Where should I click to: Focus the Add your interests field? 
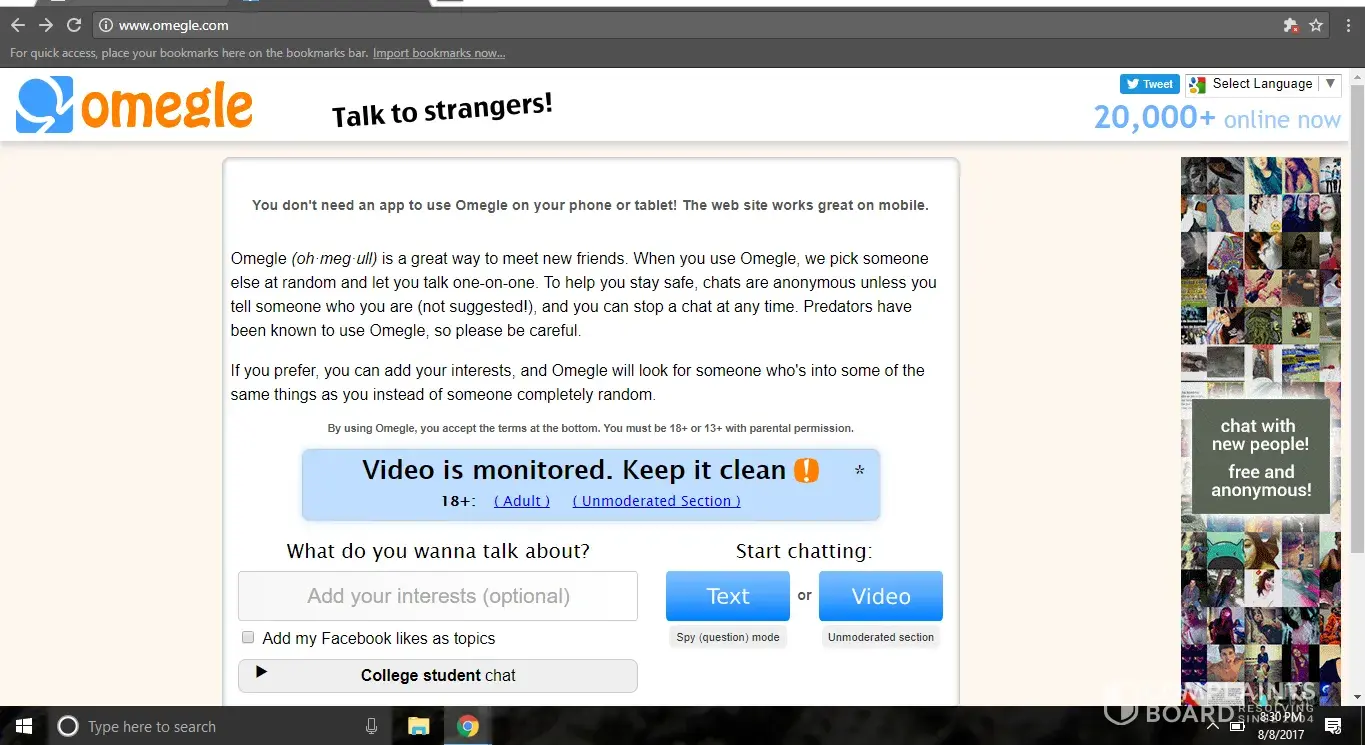click(x=437, y=596)
